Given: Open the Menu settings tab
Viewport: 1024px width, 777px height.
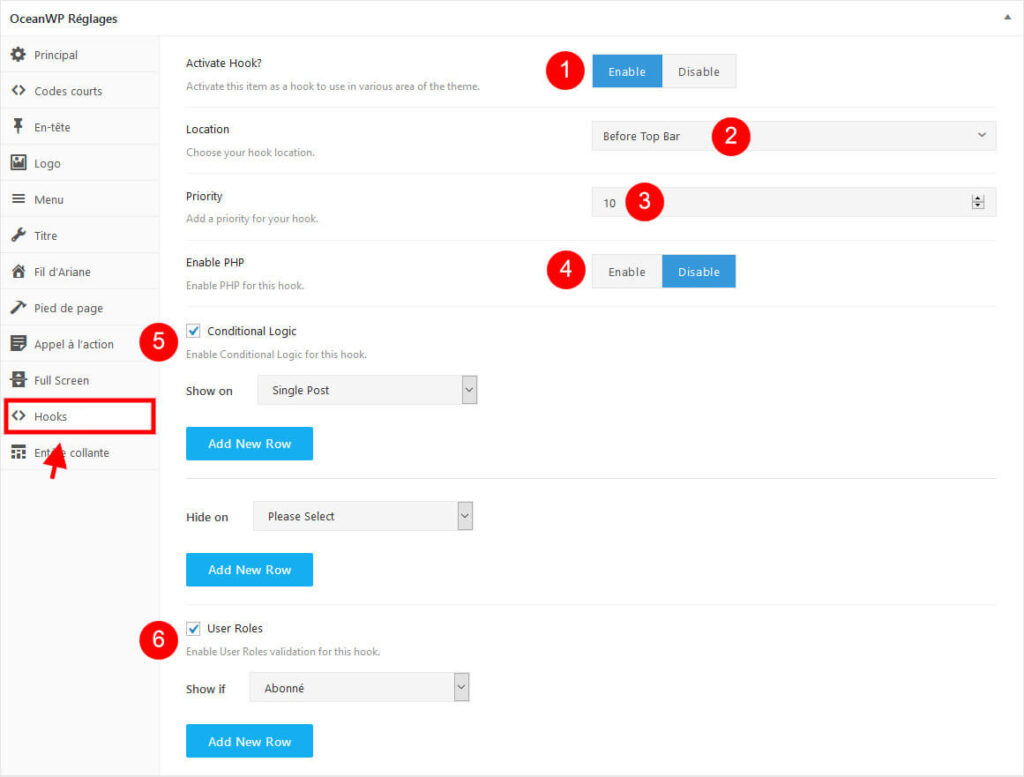Looking at the screenshot, I should (80, 199).
